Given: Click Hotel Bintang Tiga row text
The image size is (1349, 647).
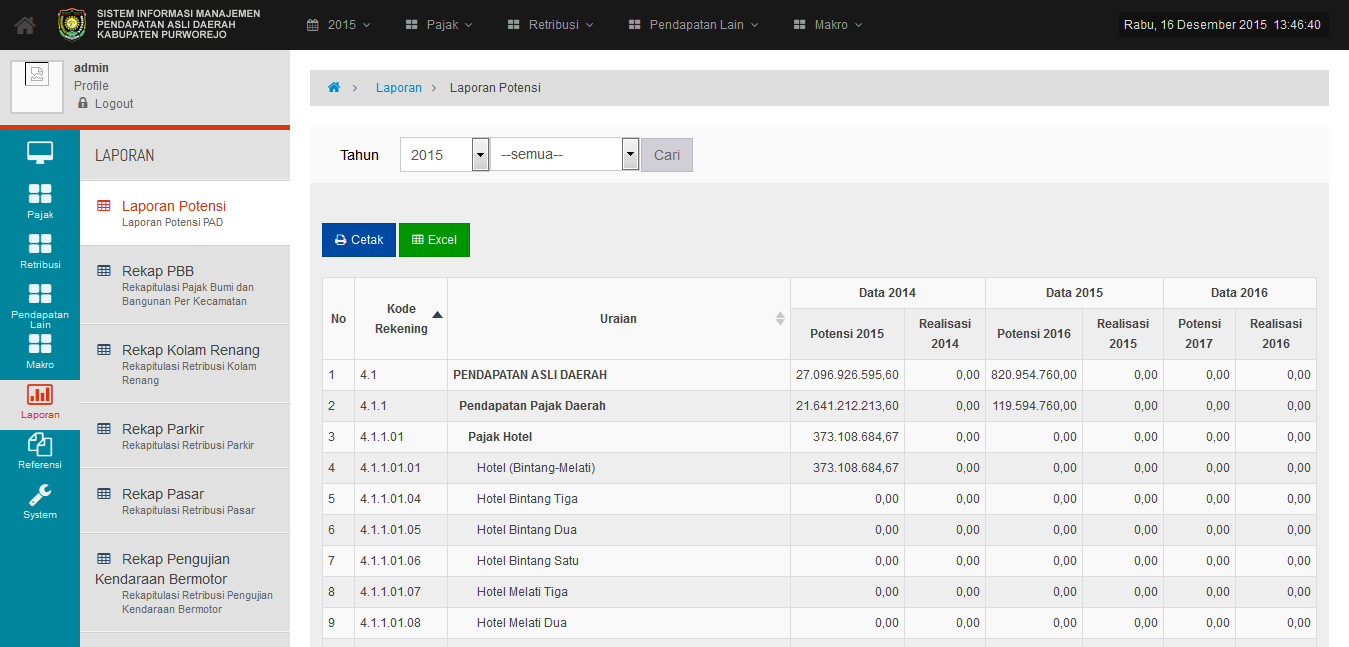Looking at the screenshot, I should 527,499.
